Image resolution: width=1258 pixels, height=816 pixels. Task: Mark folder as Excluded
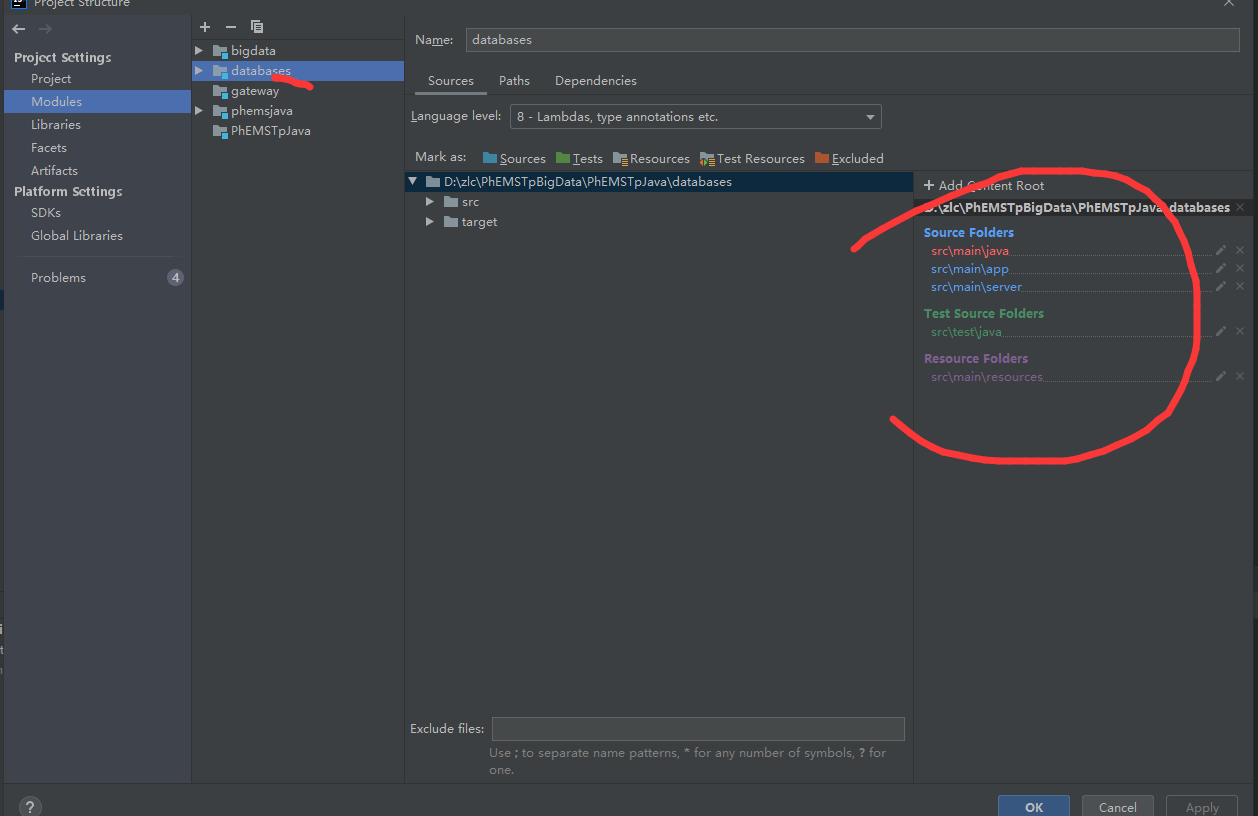pos(849,159)
